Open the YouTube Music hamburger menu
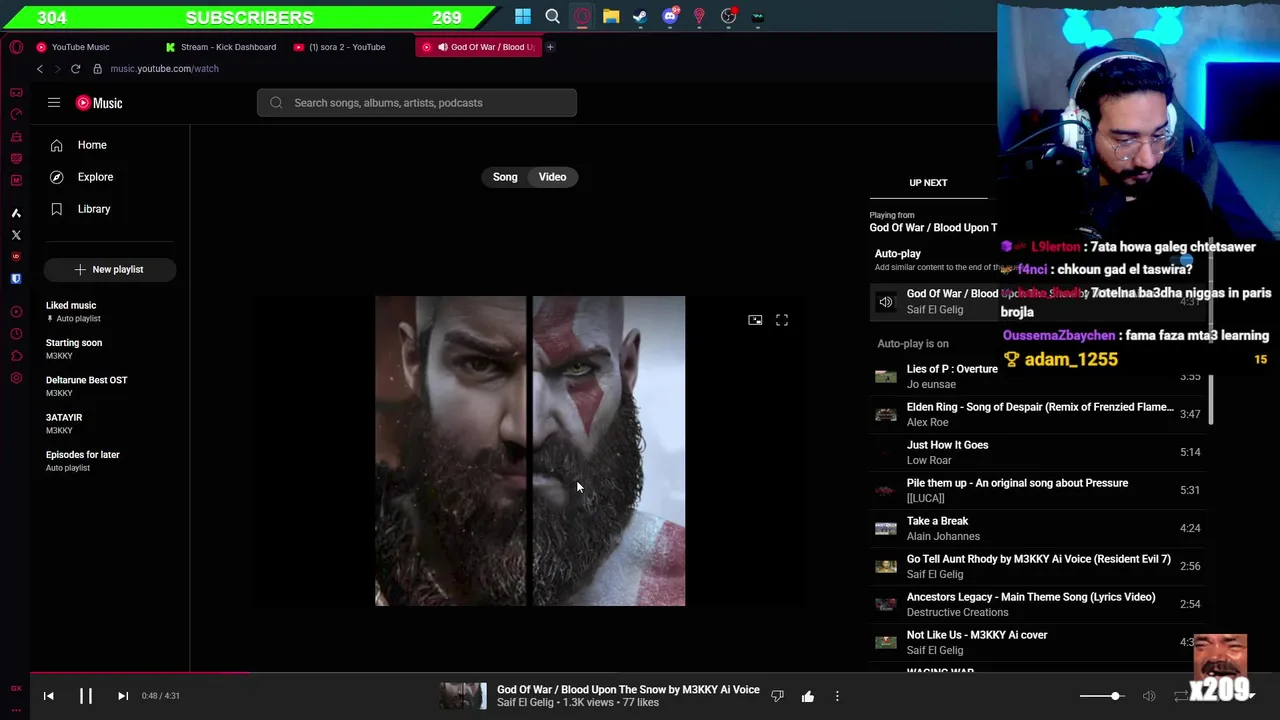Image resolution: width=1280 pixels, height=720 pixels. (54, 103)
